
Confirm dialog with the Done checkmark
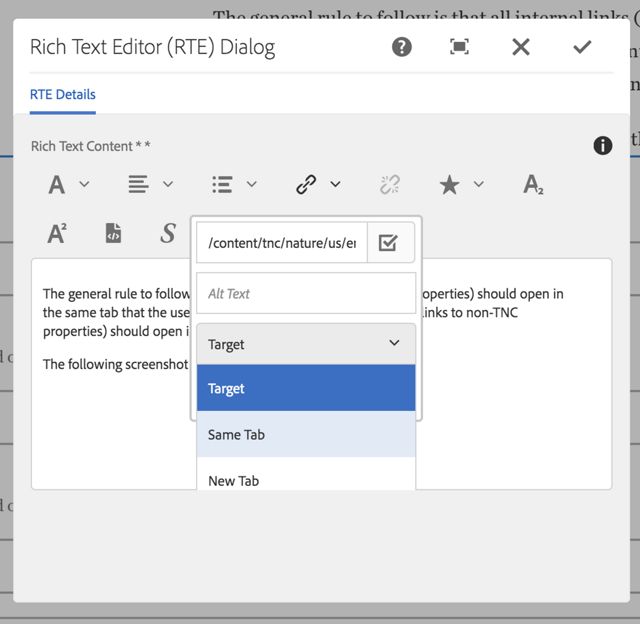tap(582, 47)
